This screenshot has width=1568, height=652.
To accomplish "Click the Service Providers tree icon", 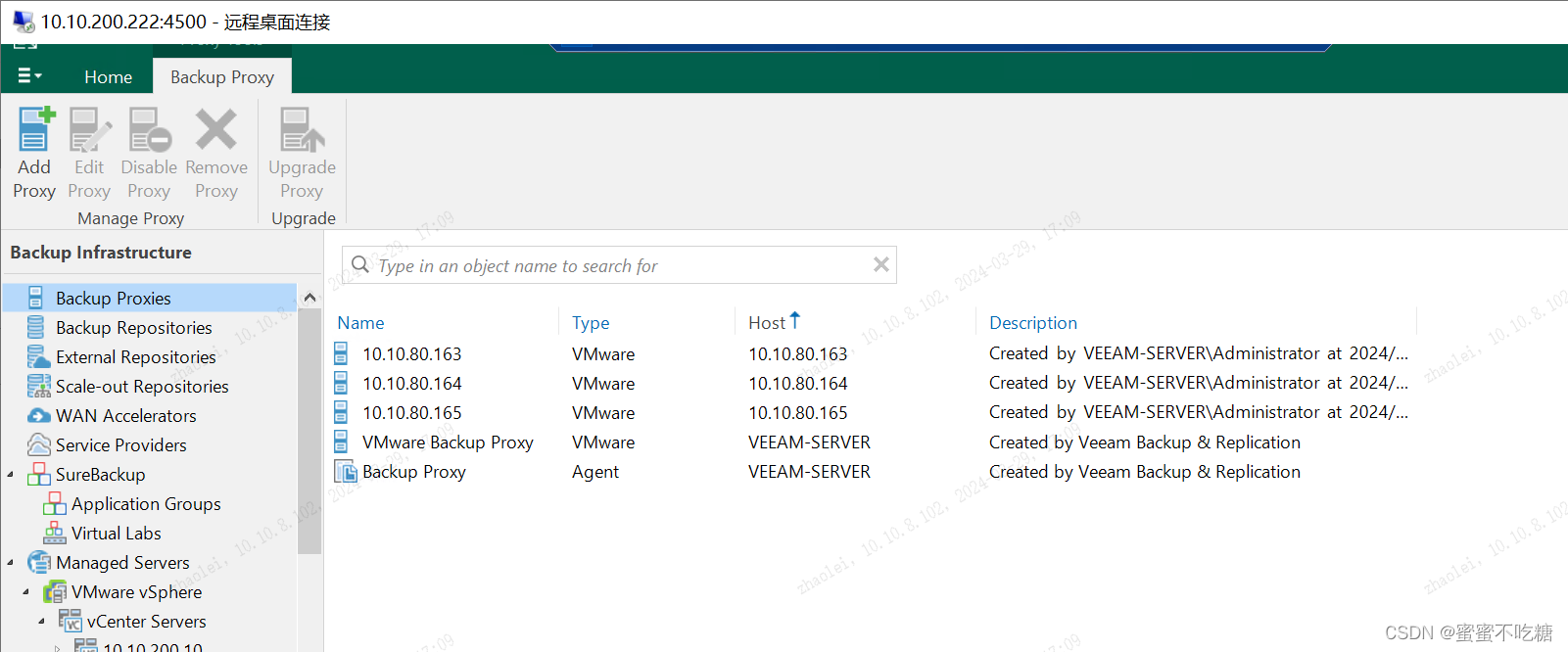I will coord(39,444).
